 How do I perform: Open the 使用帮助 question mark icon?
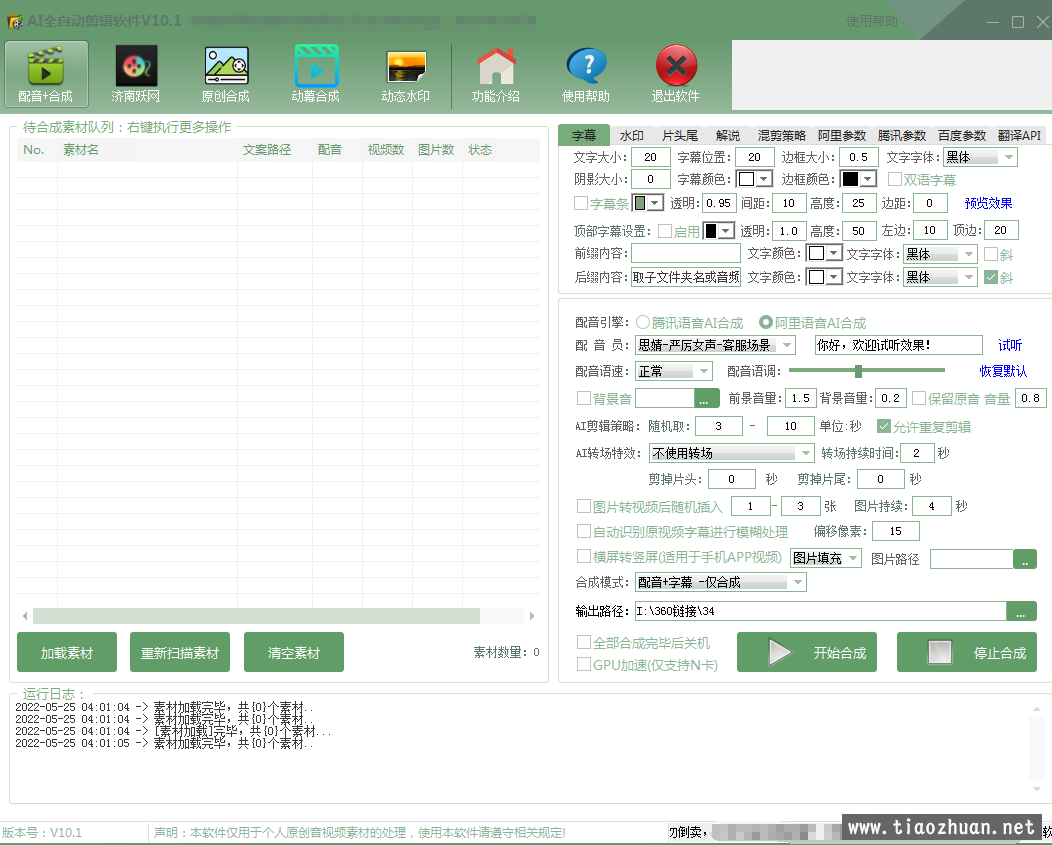[586, 74]
